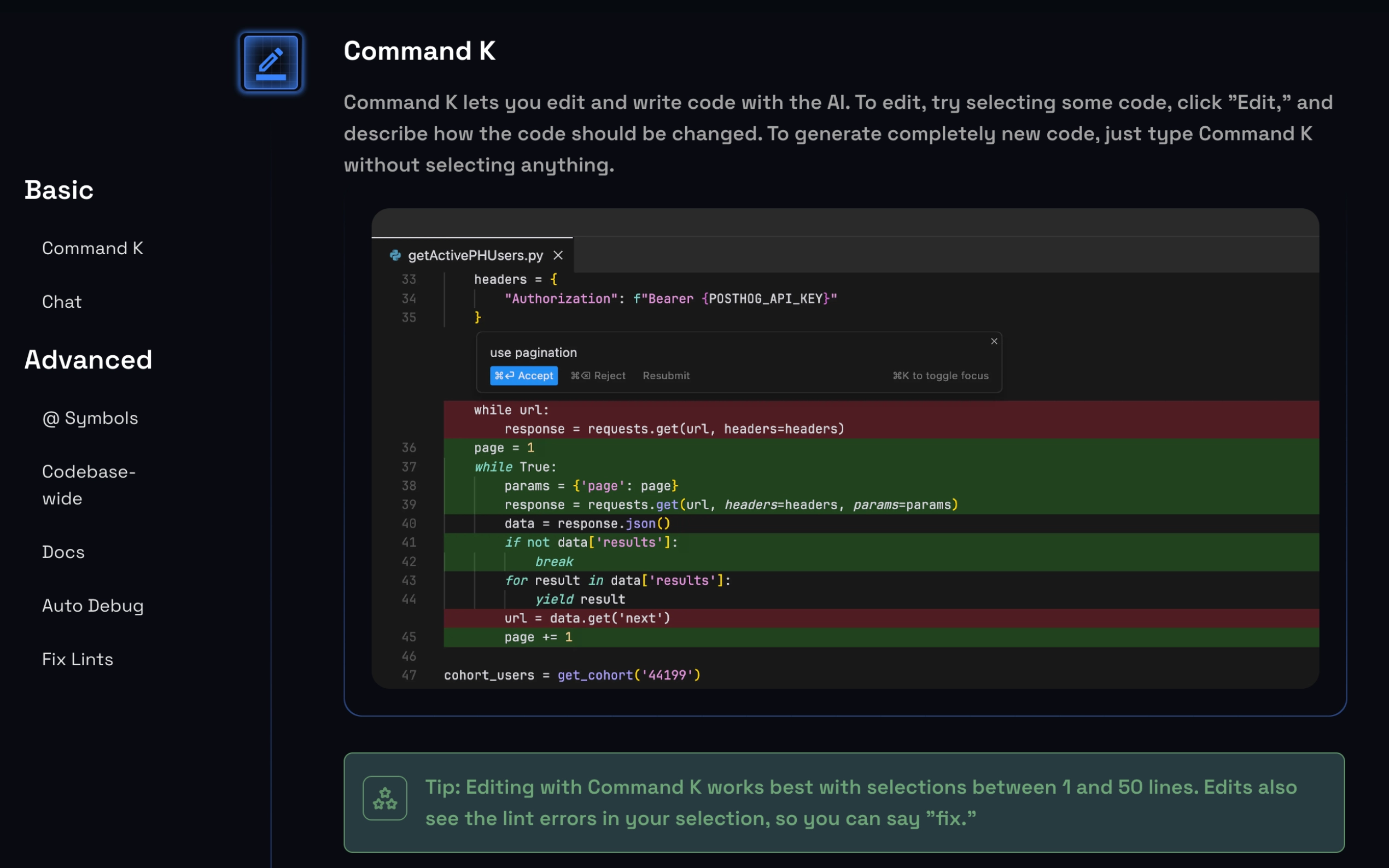Open Auto Debug from the sidebar
Screen dimensions: 1389x868
coord(92,606)
